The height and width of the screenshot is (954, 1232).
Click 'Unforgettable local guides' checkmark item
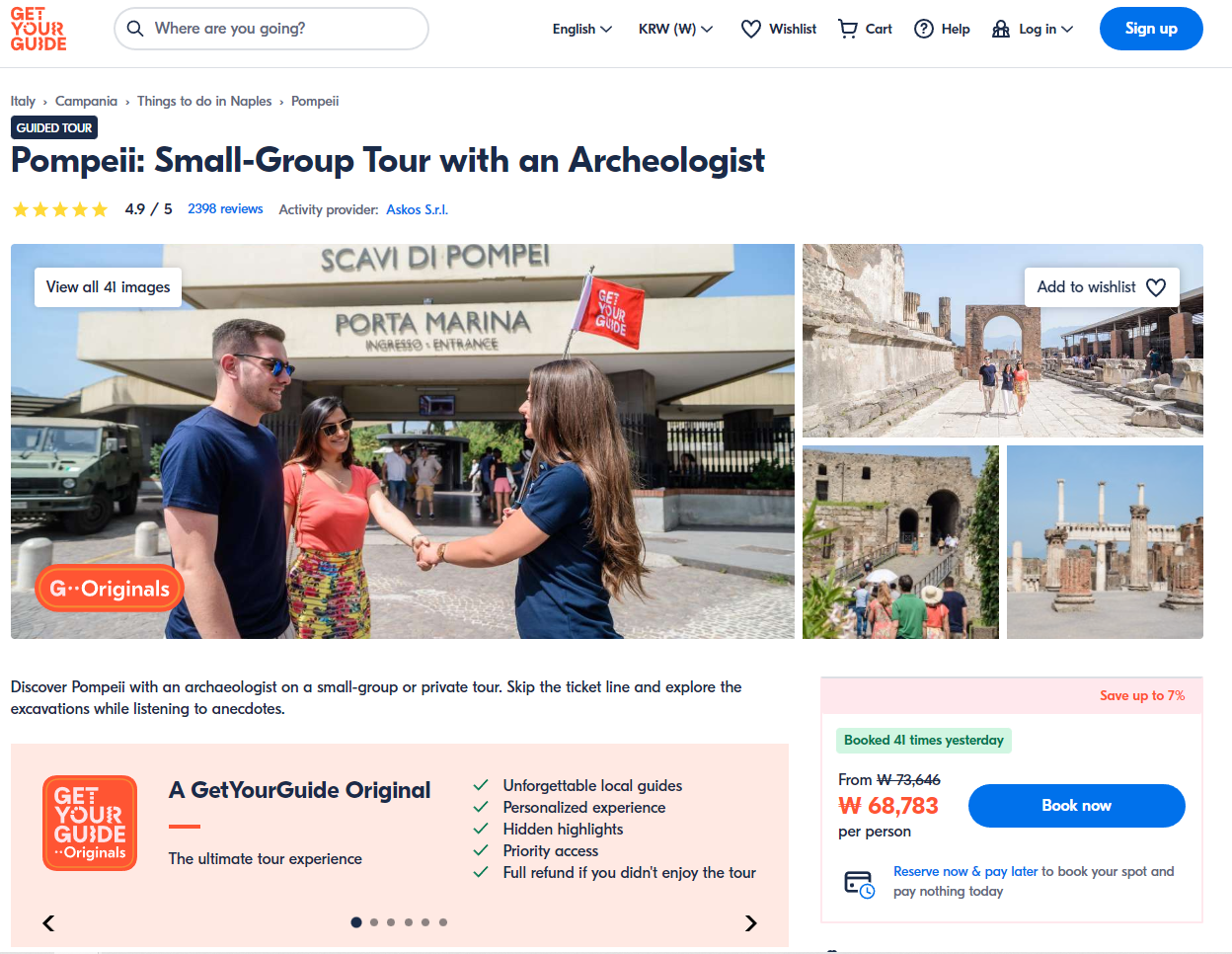click(578, 785)
